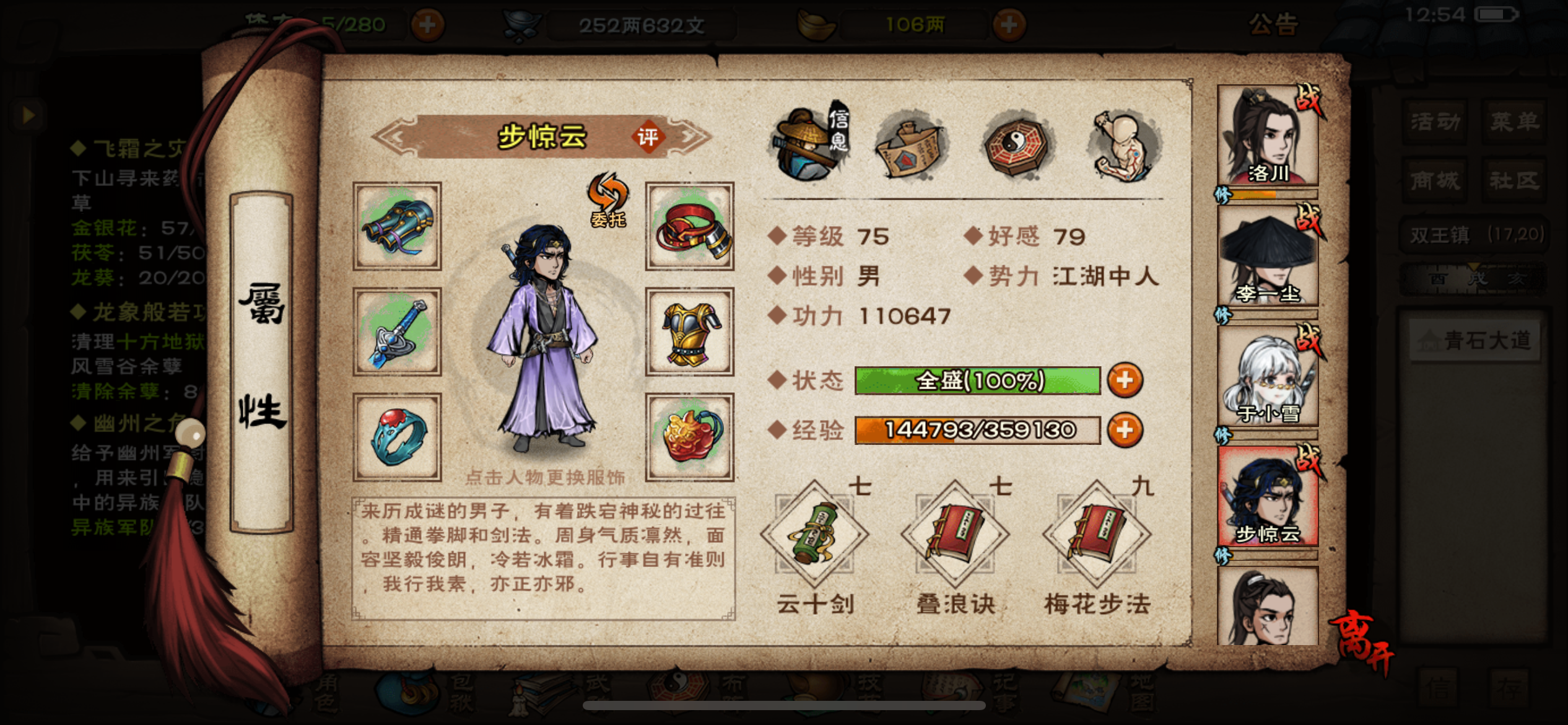The image size is (1568, 725).
Task: Select the red-gem ring slot
Action: tap(397, 437)
